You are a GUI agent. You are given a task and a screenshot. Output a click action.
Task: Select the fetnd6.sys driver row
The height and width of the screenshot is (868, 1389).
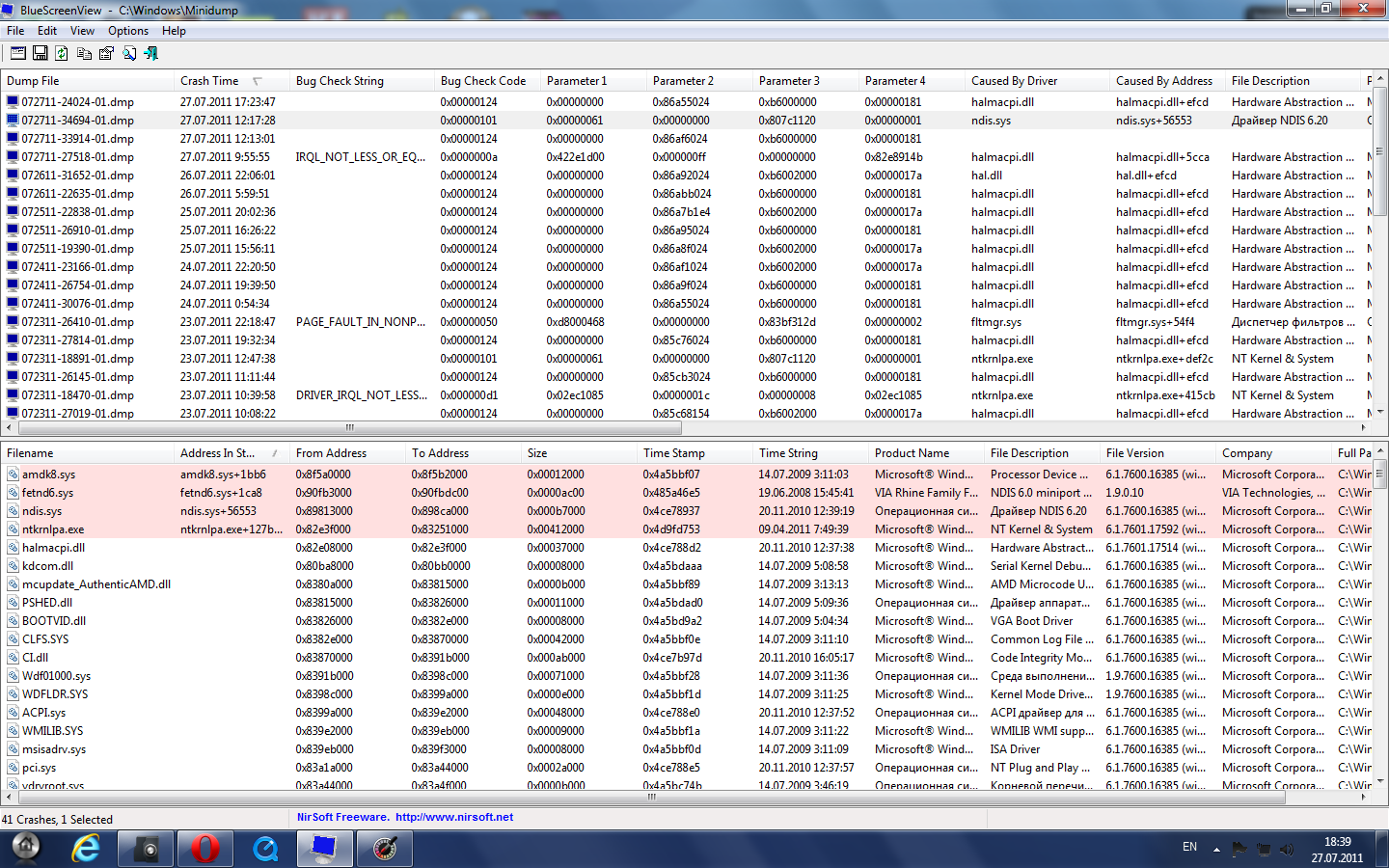tap(686, 492)
